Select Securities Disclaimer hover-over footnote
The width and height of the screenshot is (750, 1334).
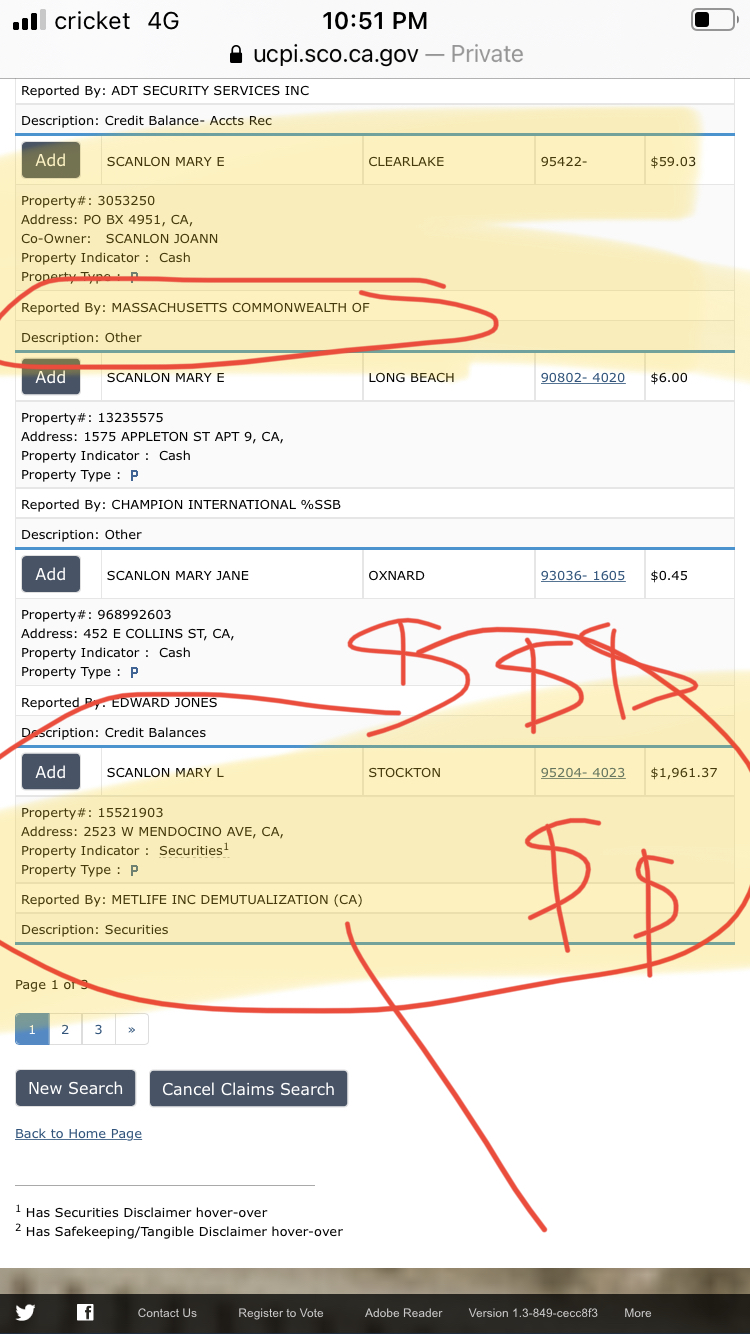point(141,1212)
